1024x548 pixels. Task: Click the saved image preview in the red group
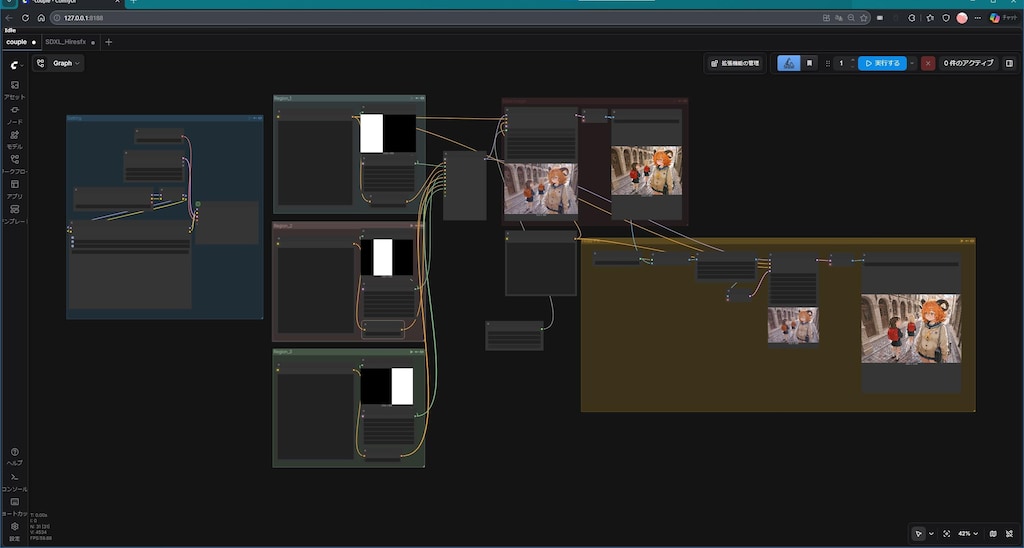647,170
